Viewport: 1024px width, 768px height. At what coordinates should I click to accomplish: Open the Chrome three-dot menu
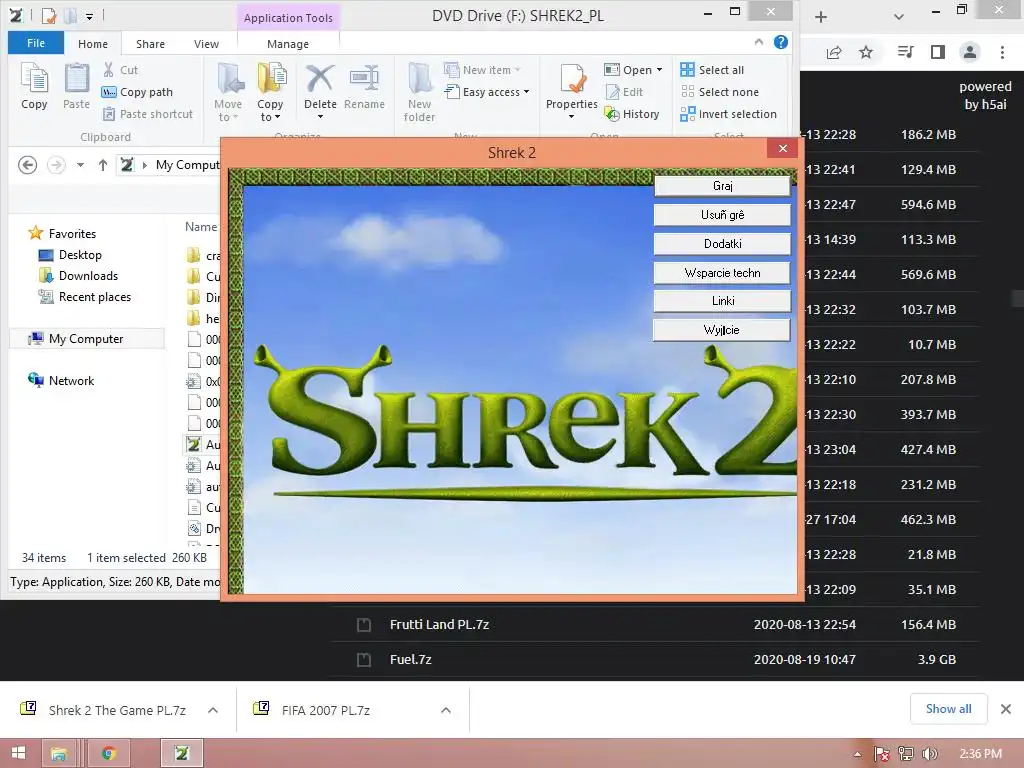coord(1002,52)
